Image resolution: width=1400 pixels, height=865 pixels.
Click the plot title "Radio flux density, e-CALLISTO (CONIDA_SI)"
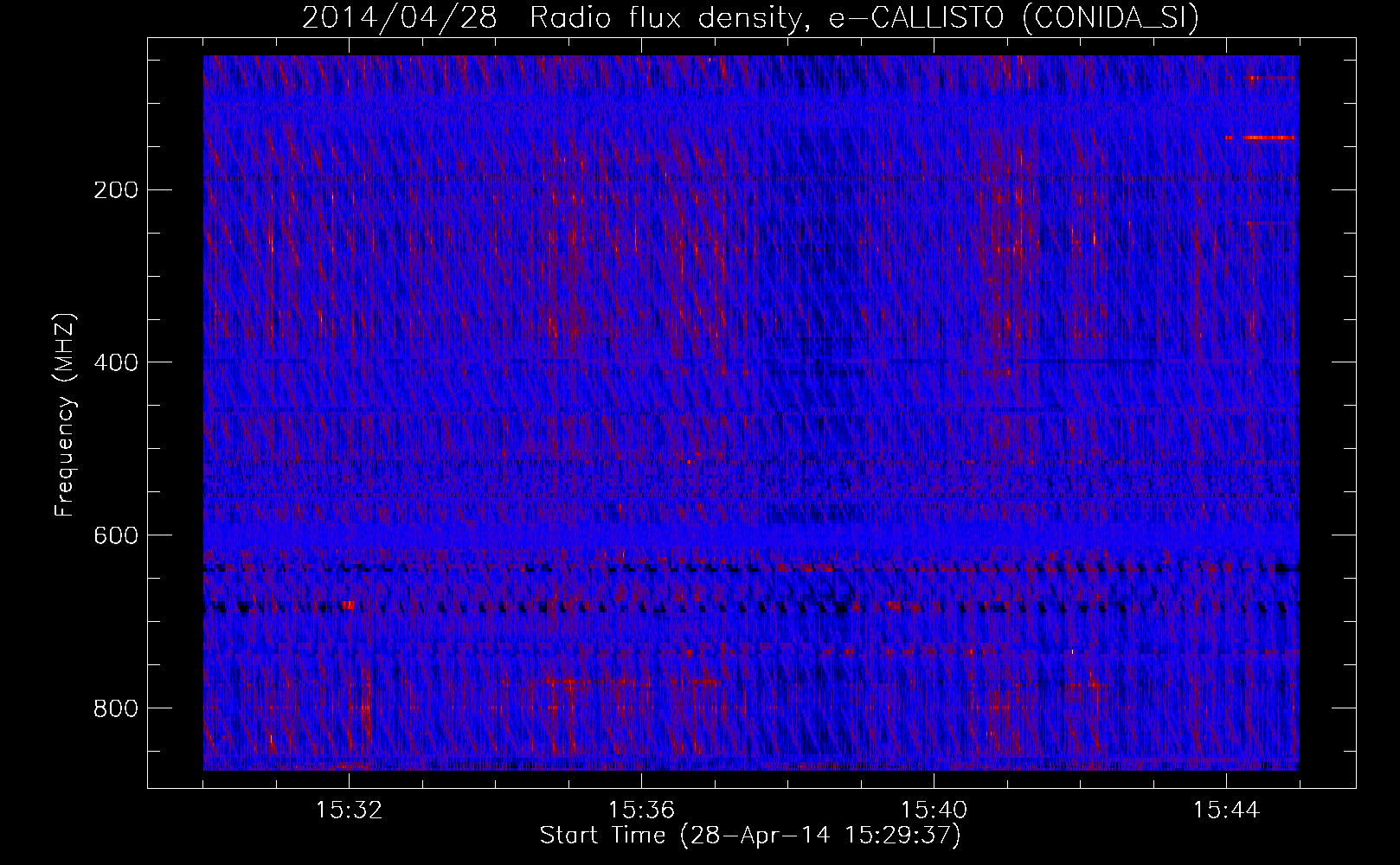click(864, 18)
